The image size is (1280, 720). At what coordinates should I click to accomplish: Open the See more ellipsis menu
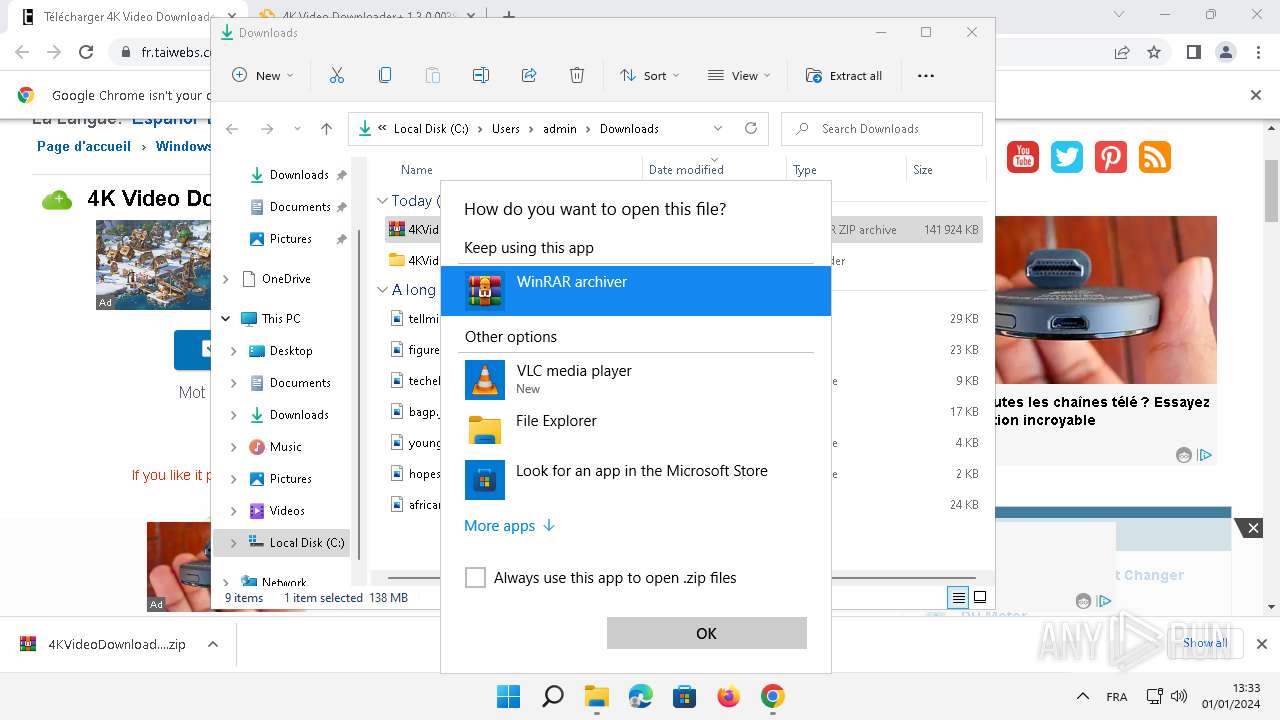pos(926,75)
